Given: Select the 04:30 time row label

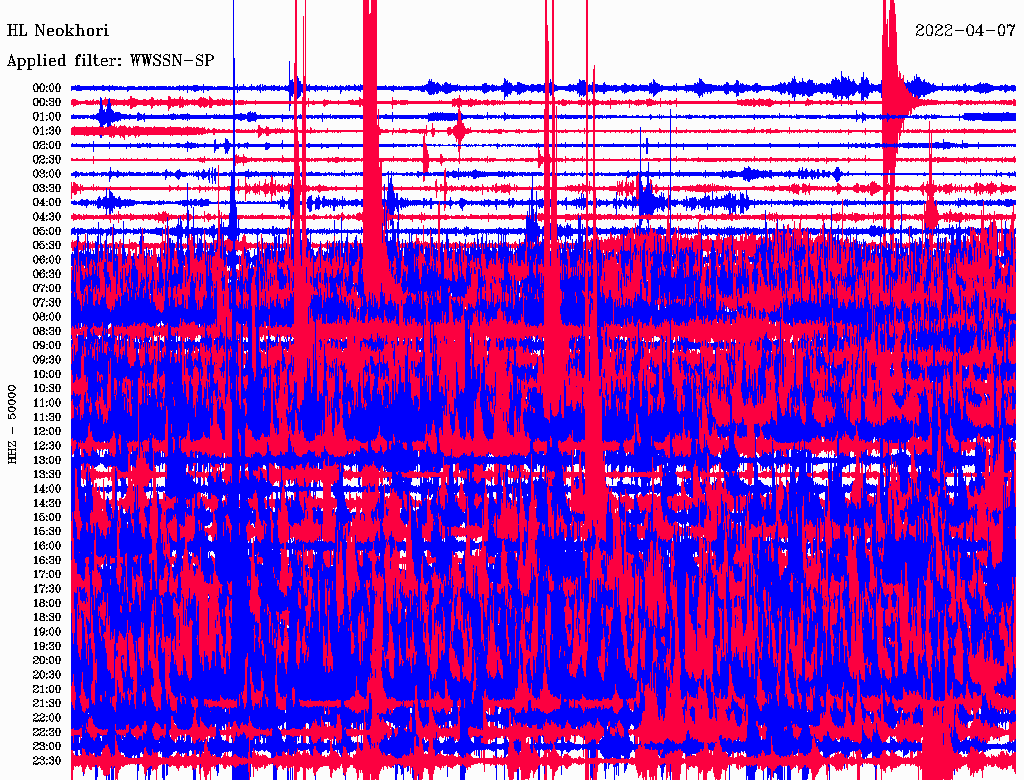Looking at the screenshot, I should (x=47, y=216).
